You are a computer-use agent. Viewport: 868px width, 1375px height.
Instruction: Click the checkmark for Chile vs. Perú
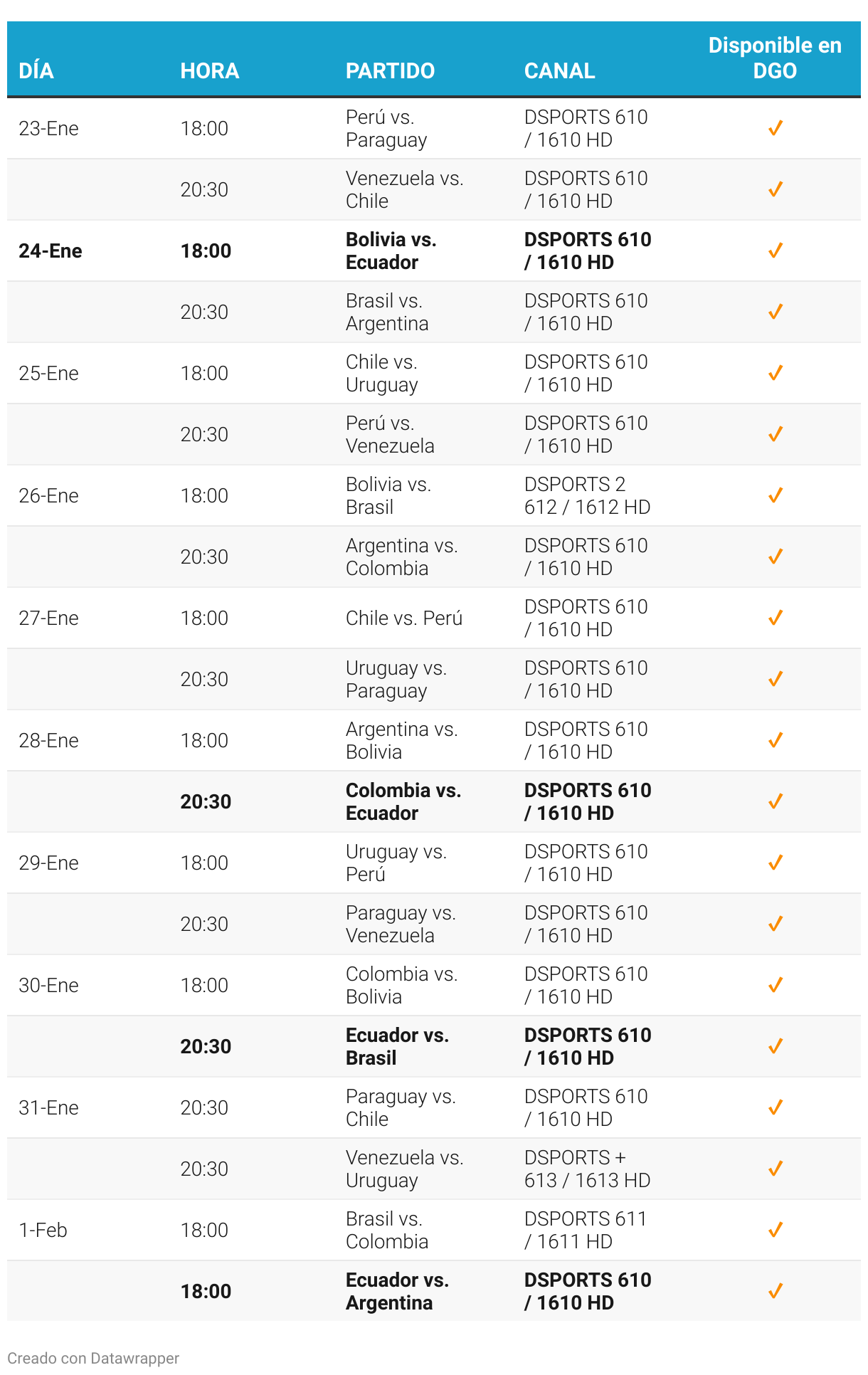[x=775, y=618]
